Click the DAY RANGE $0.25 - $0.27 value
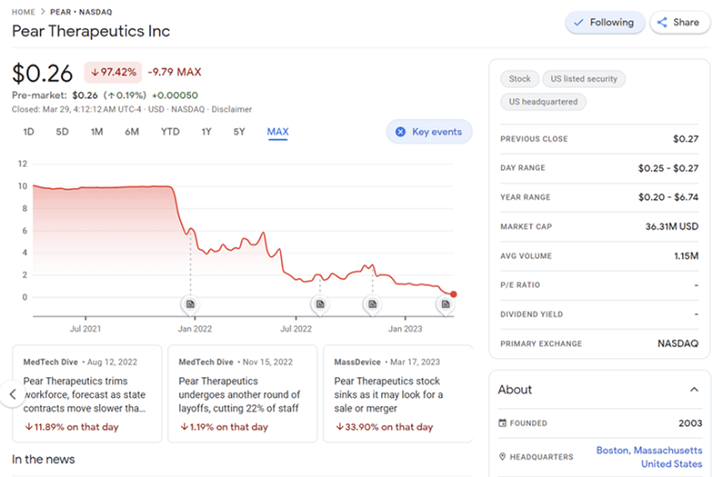Screen dimensions: 712x477 pos(668,168)
